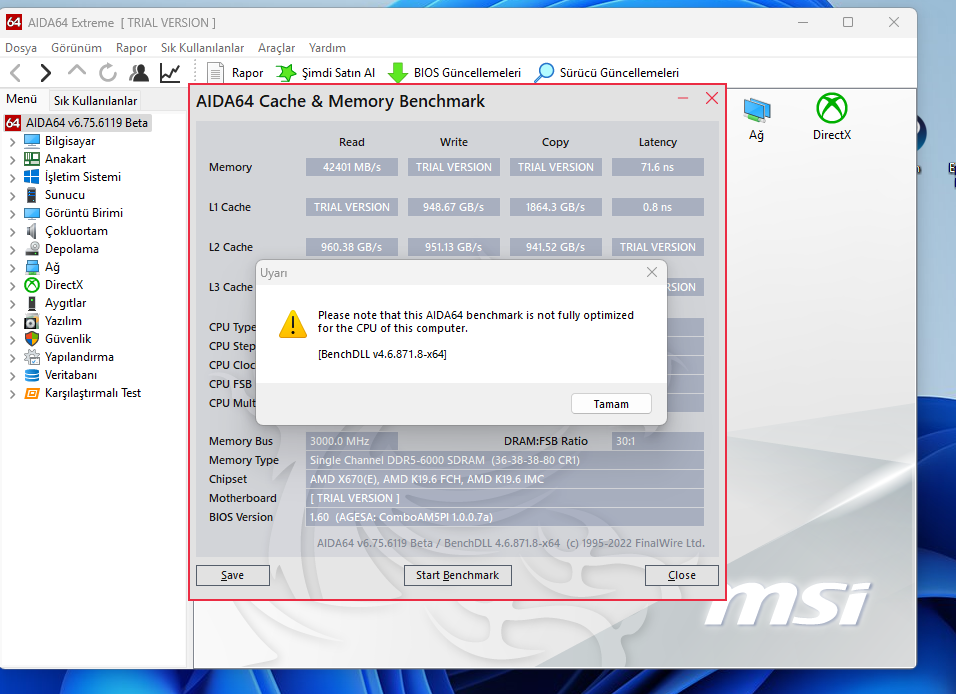
Task: Click the Save benchmark button
Action: pos(232,575)
